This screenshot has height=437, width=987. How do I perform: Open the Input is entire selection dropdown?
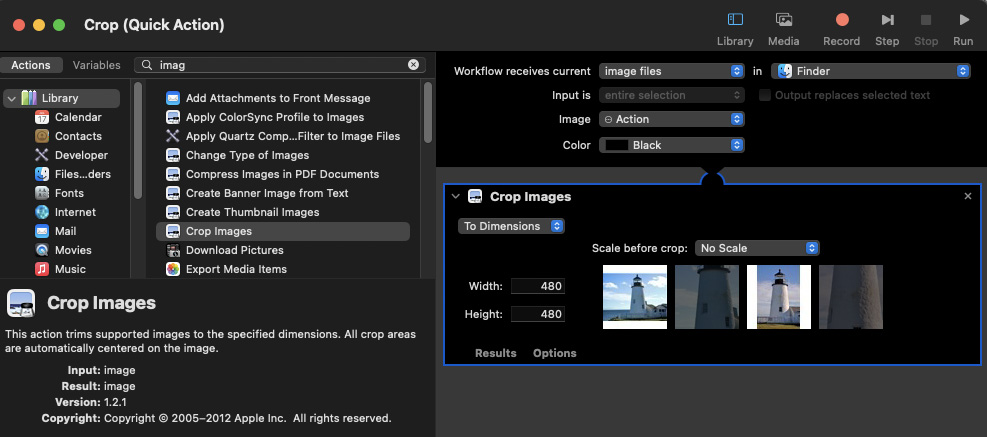(x=672, y=95)
